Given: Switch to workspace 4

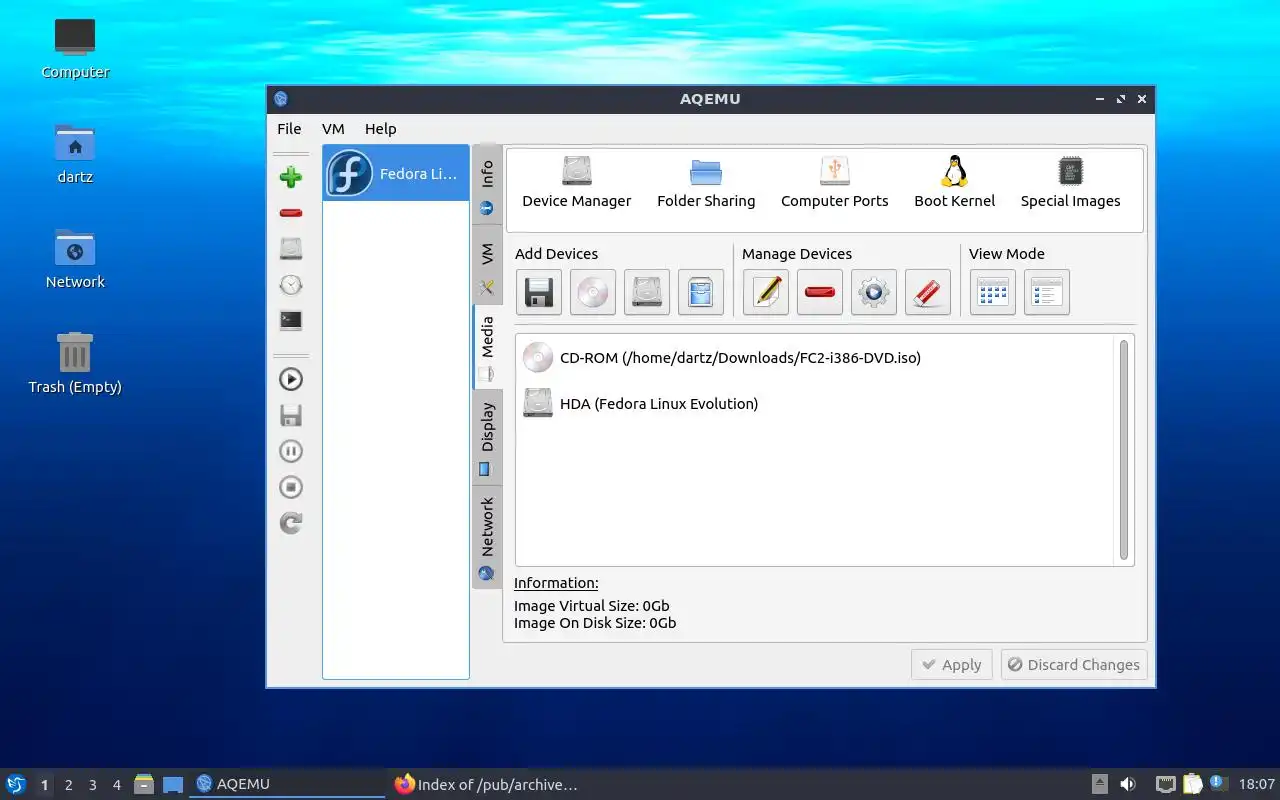Looking at the screenshot, I should point(116,785).
